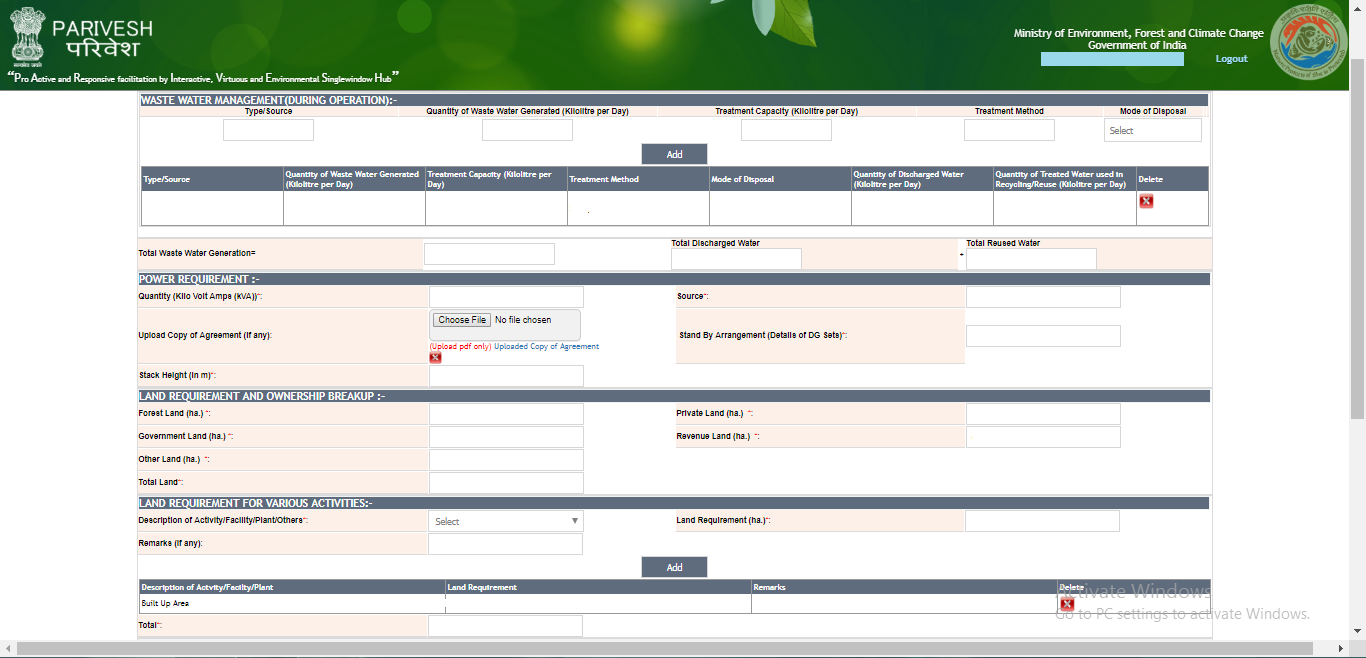This screenshot has height=658, width=1366.
Task: Open the Uploaded Copy of Agreement link
Action: coord(546,347)
